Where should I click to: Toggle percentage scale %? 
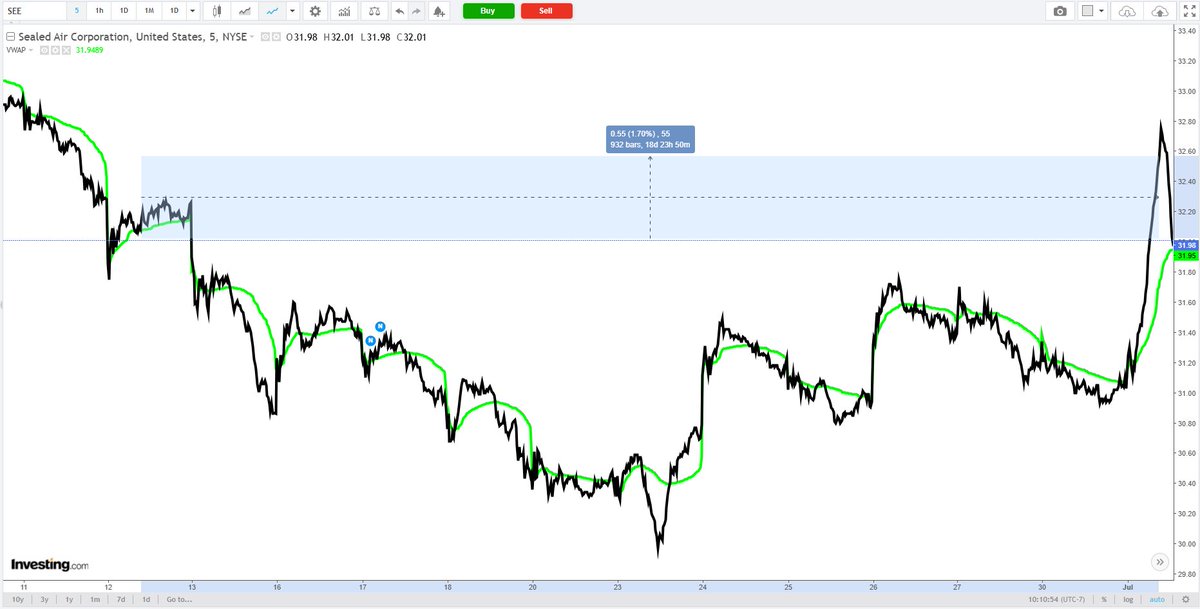pos(1105,600)
